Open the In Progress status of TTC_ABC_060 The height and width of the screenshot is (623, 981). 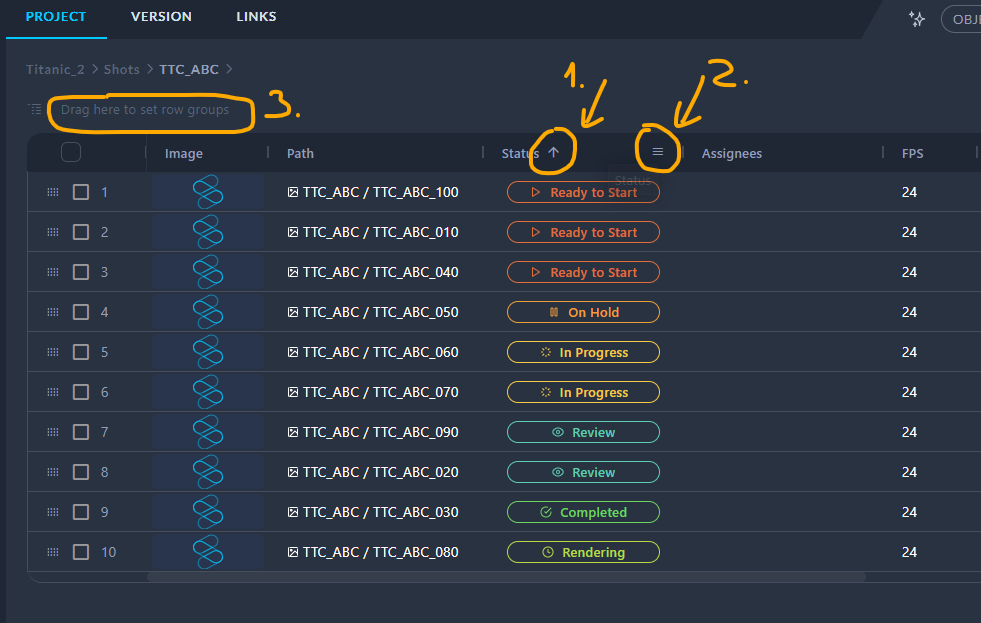click(583, 352)
